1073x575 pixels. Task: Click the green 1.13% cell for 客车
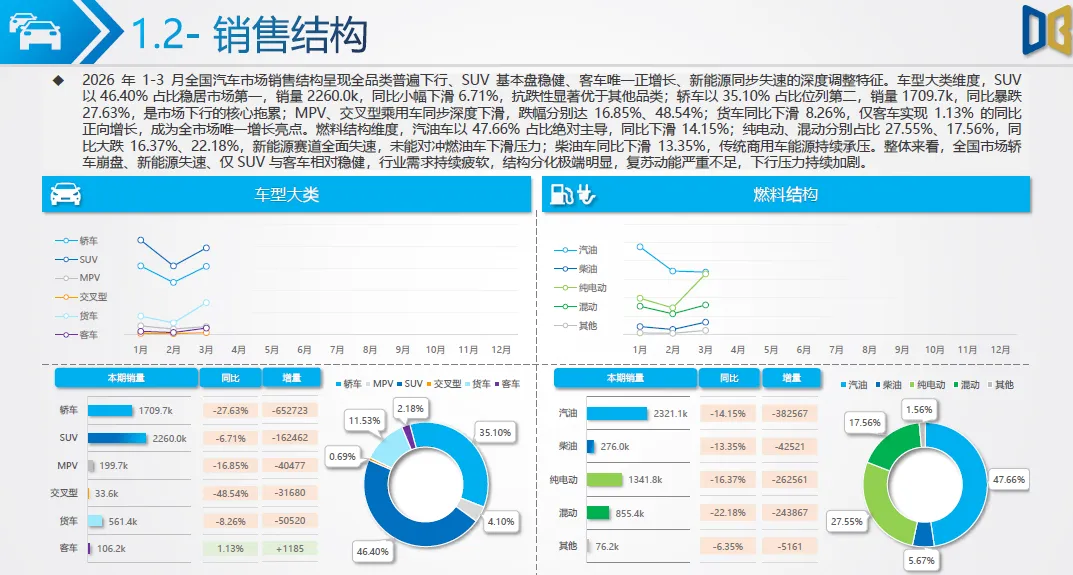231,548
